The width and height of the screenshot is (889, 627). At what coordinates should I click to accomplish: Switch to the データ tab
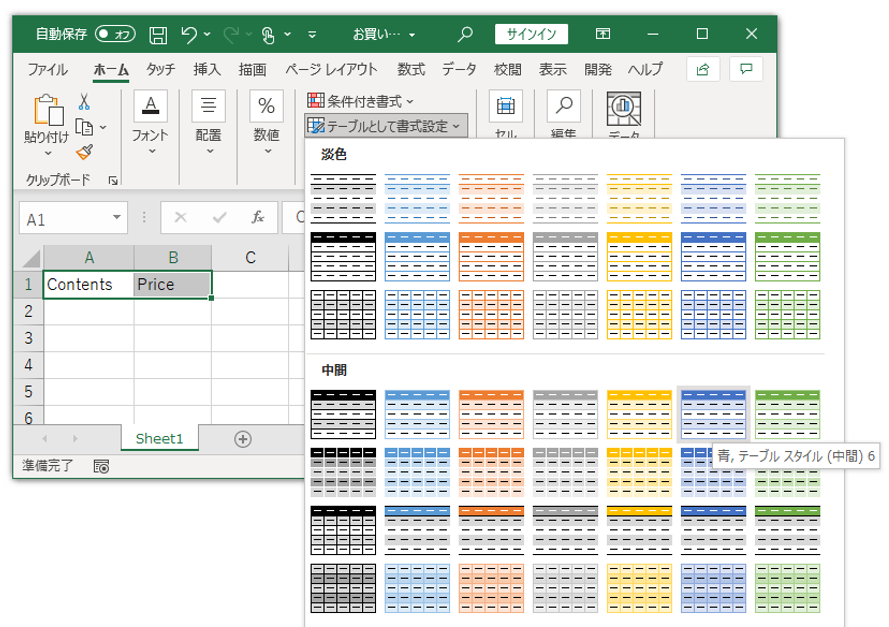459,69
